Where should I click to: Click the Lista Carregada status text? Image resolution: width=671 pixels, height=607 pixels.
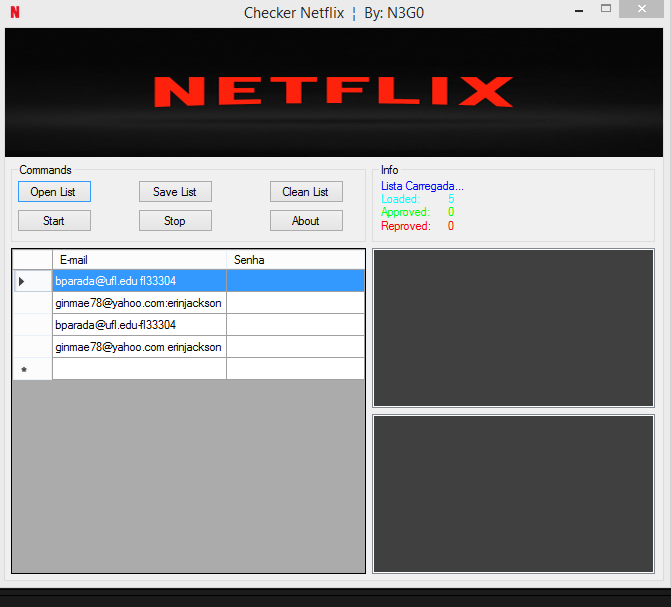(x=422, y=186)
